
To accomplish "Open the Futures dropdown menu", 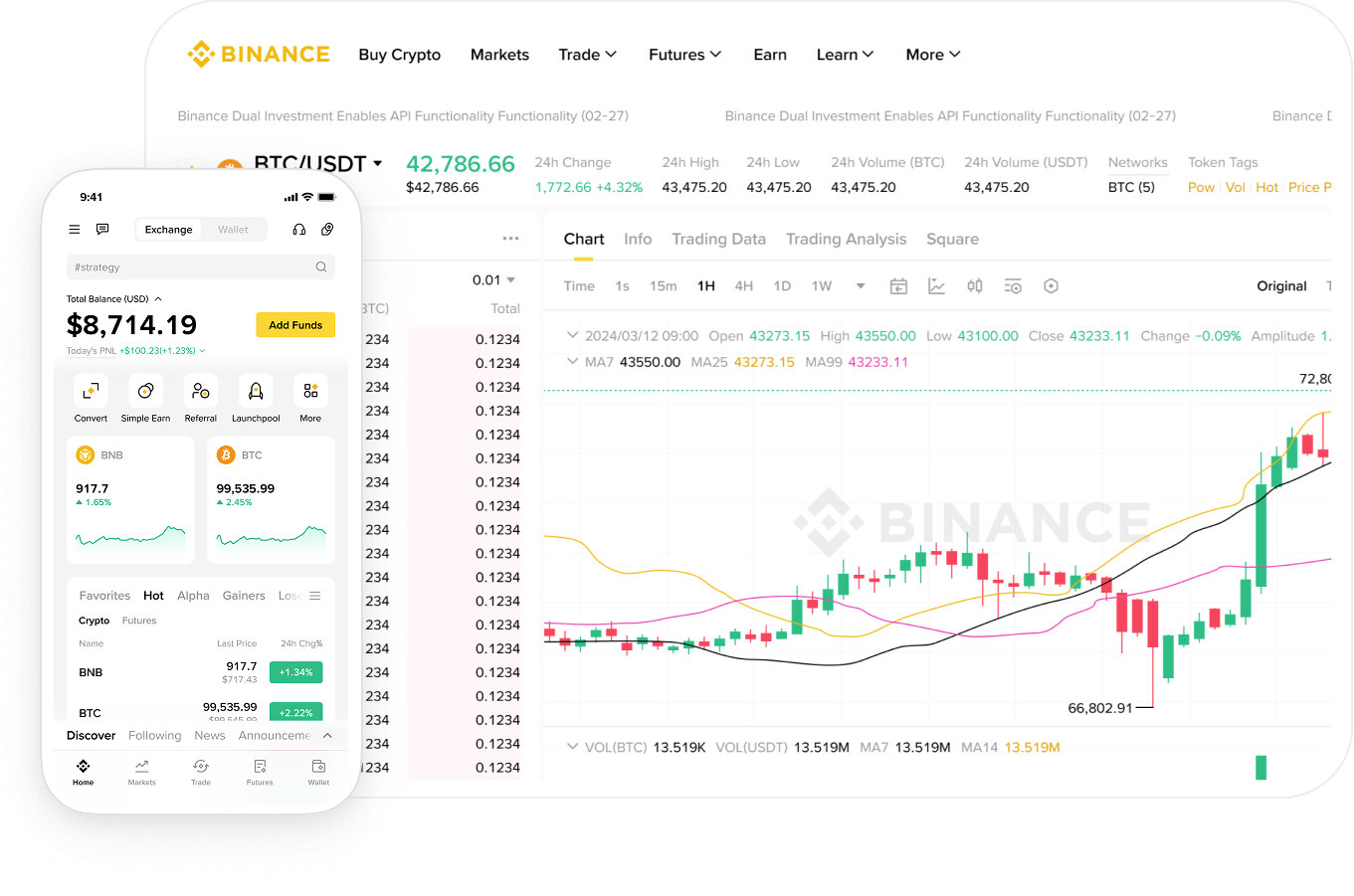I will [x=685, y=55].
